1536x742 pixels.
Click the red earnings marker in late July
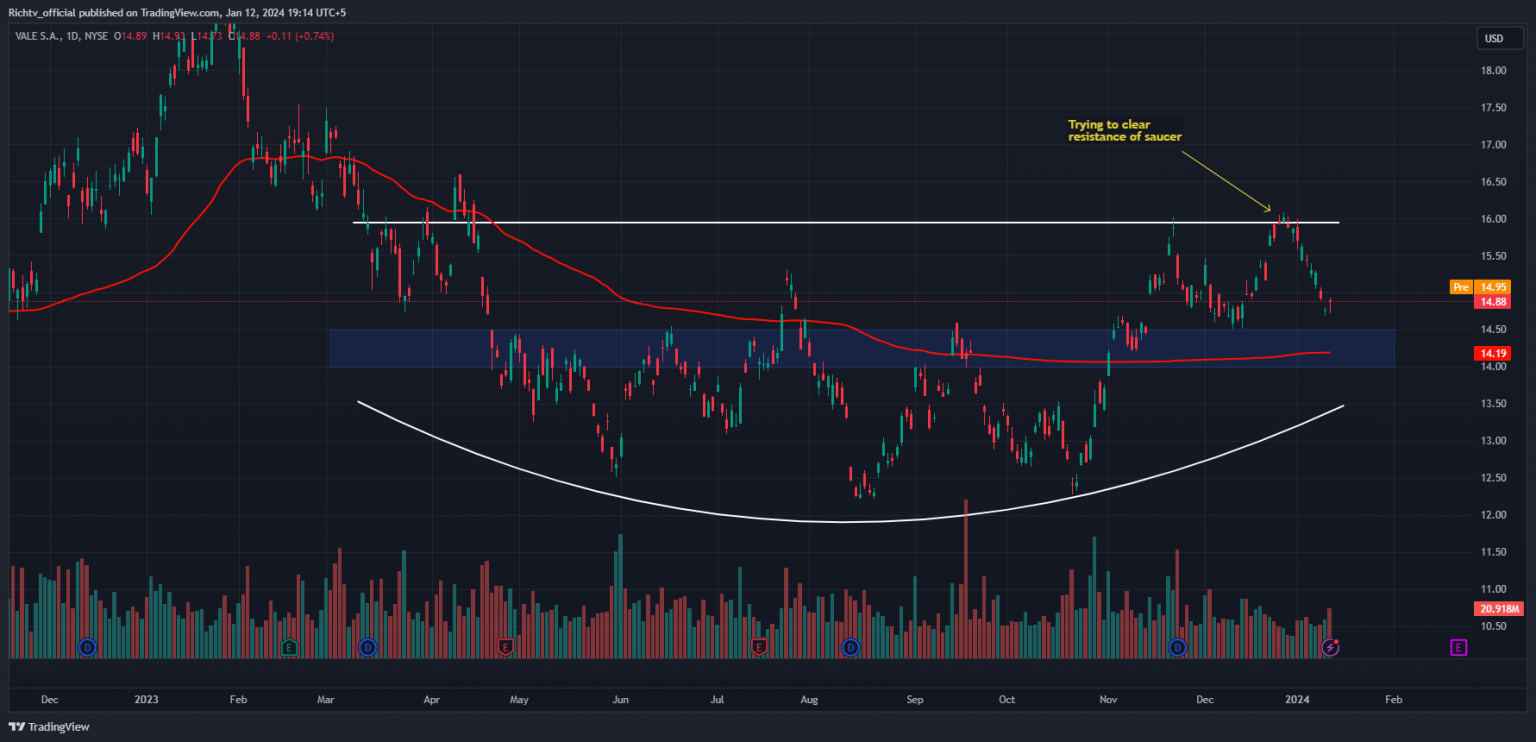coord(759,647)
